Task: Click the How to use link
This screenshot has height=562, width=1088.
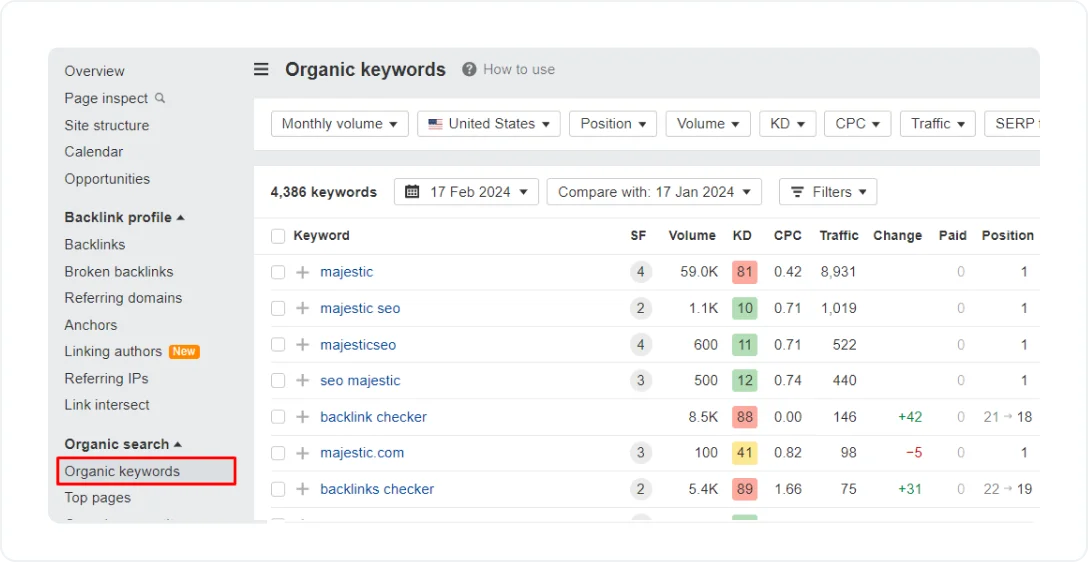Action: 519,69
